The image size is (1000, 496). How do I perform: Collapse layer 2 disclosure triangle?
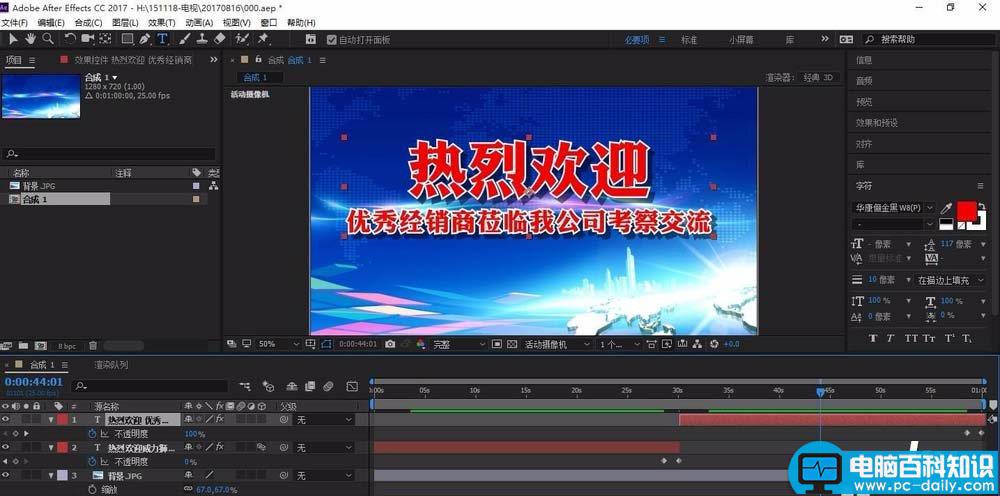(x=51, y=448)
